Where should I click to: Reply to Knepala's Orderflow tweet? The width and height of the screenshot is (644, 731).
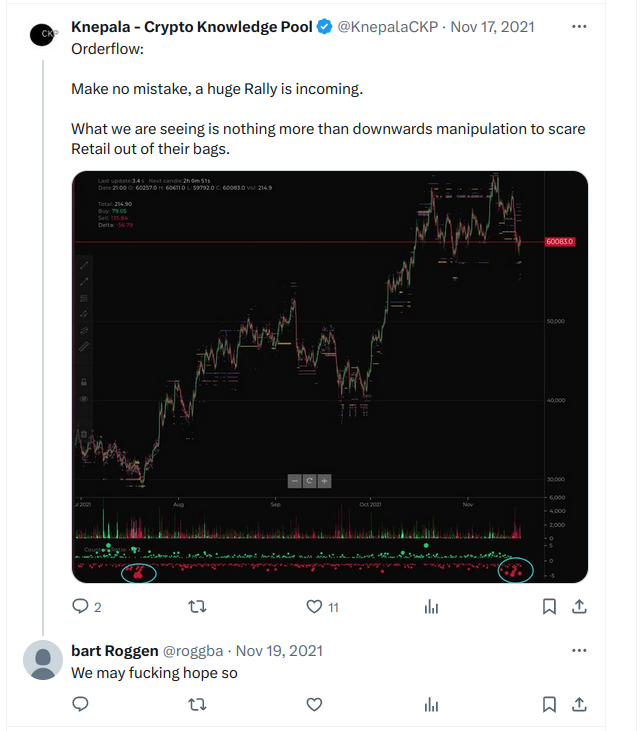(80, 606)
